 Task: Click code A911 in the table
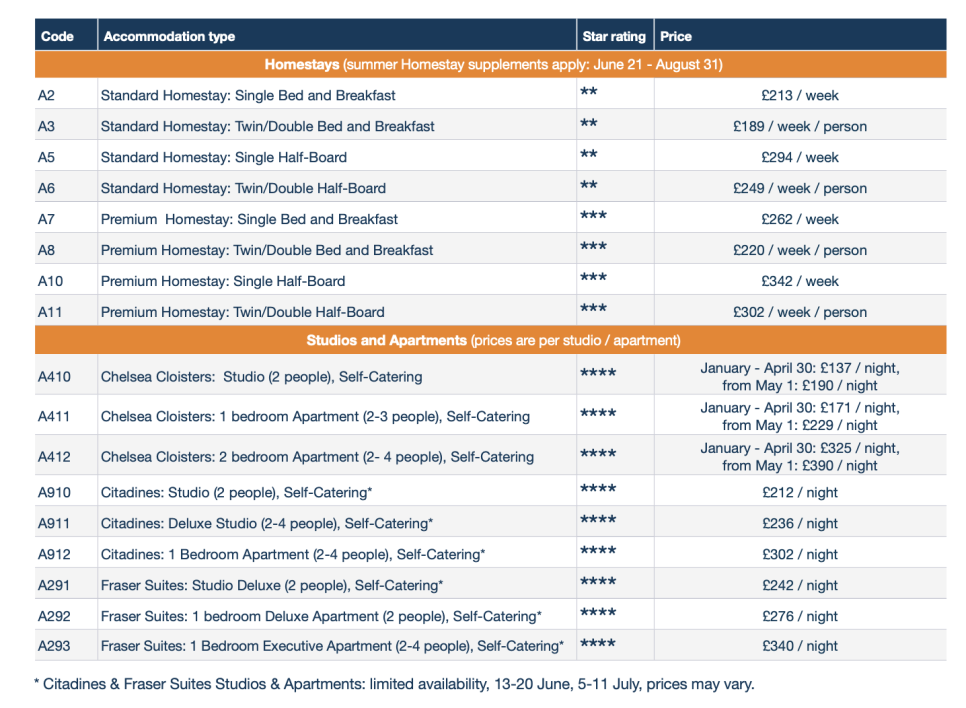54,523
